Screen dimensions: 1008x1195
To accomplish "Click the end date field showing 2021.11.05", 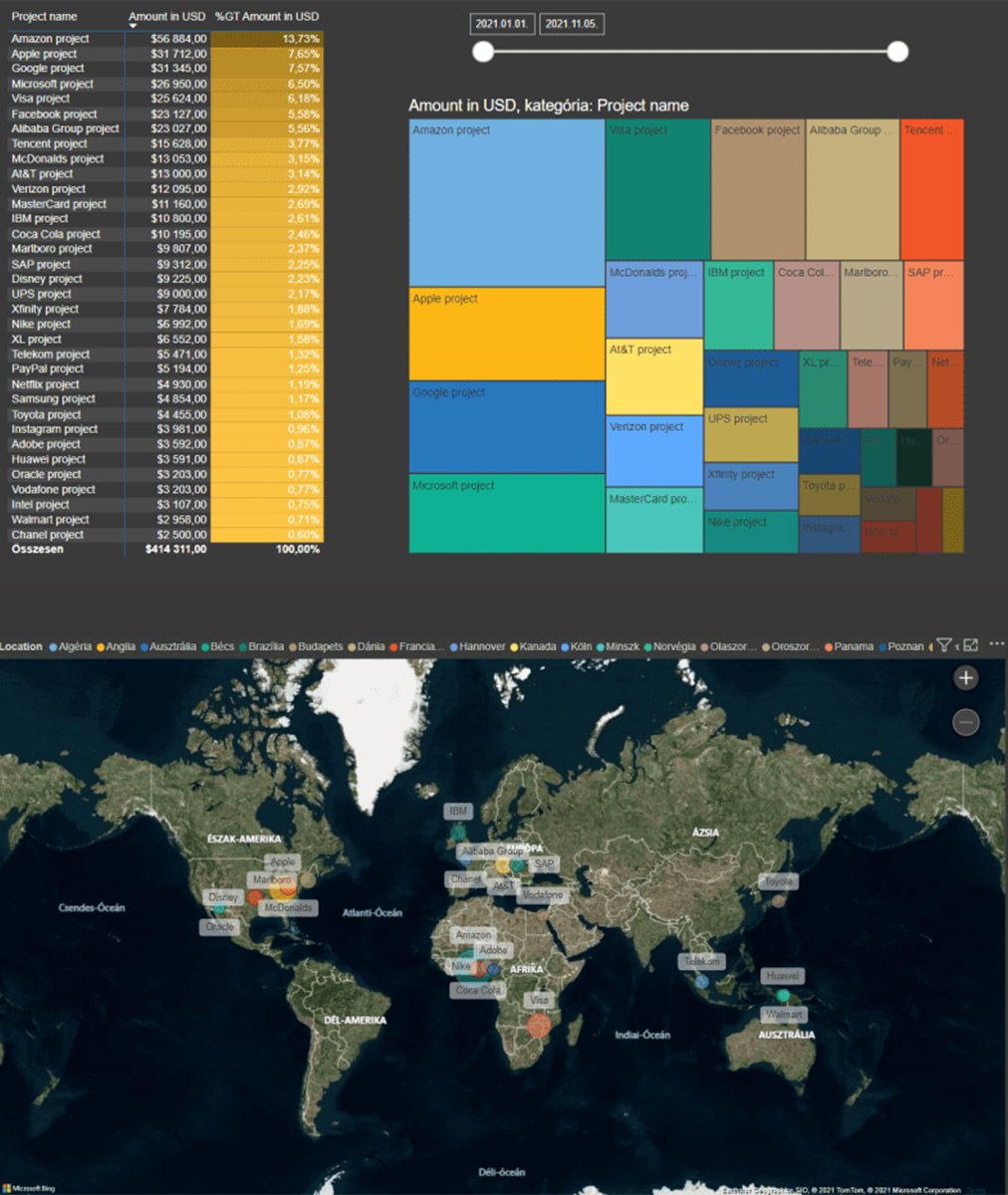I will pyautogui.click(x=572, y=23).
